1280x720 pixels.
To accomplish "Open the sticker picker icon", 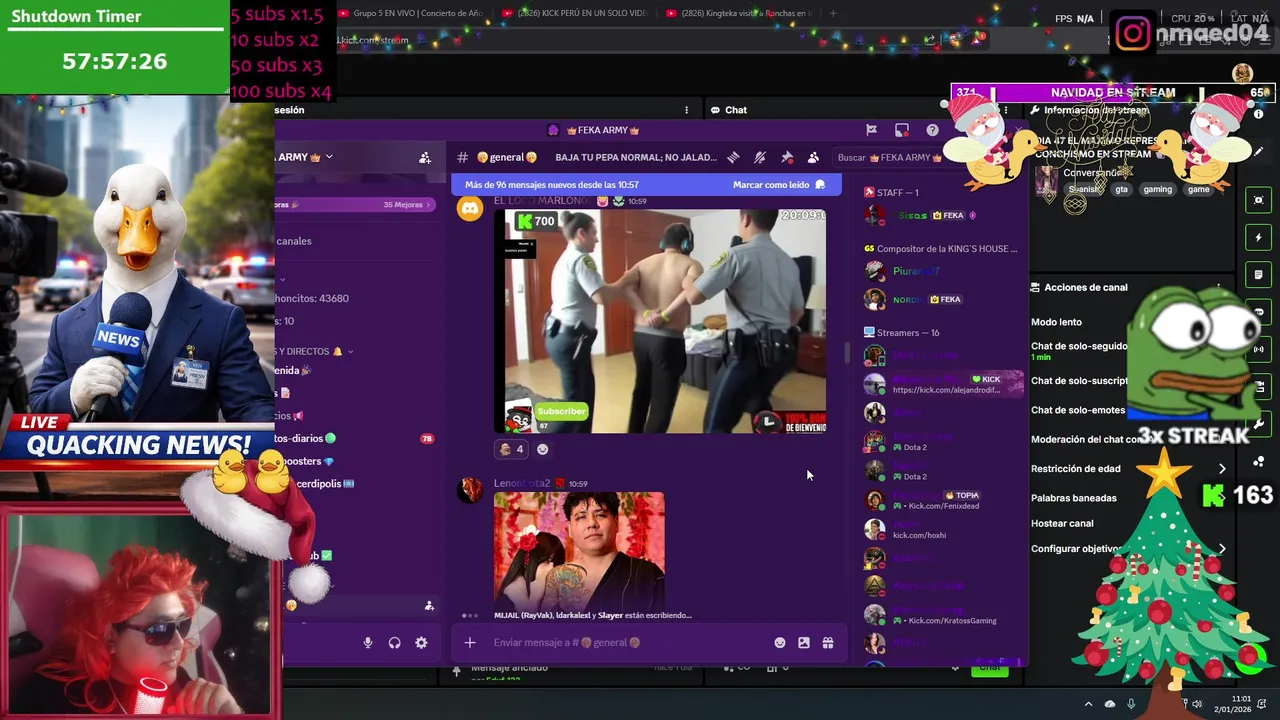I will click(x=804, y=642).
